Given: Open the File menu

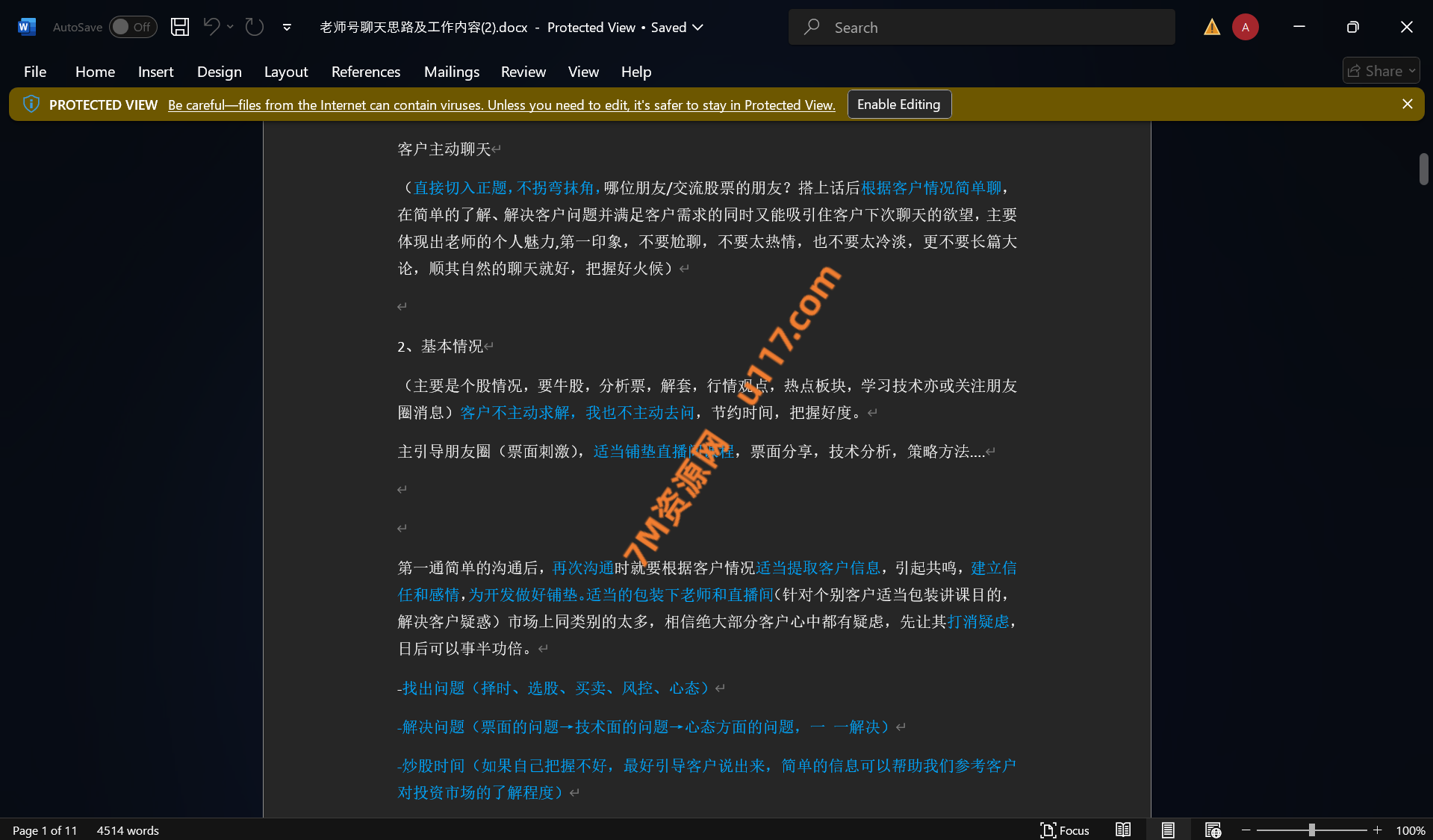Looking at the screenshot, I should pyautogui.click(x=34, y=72).
